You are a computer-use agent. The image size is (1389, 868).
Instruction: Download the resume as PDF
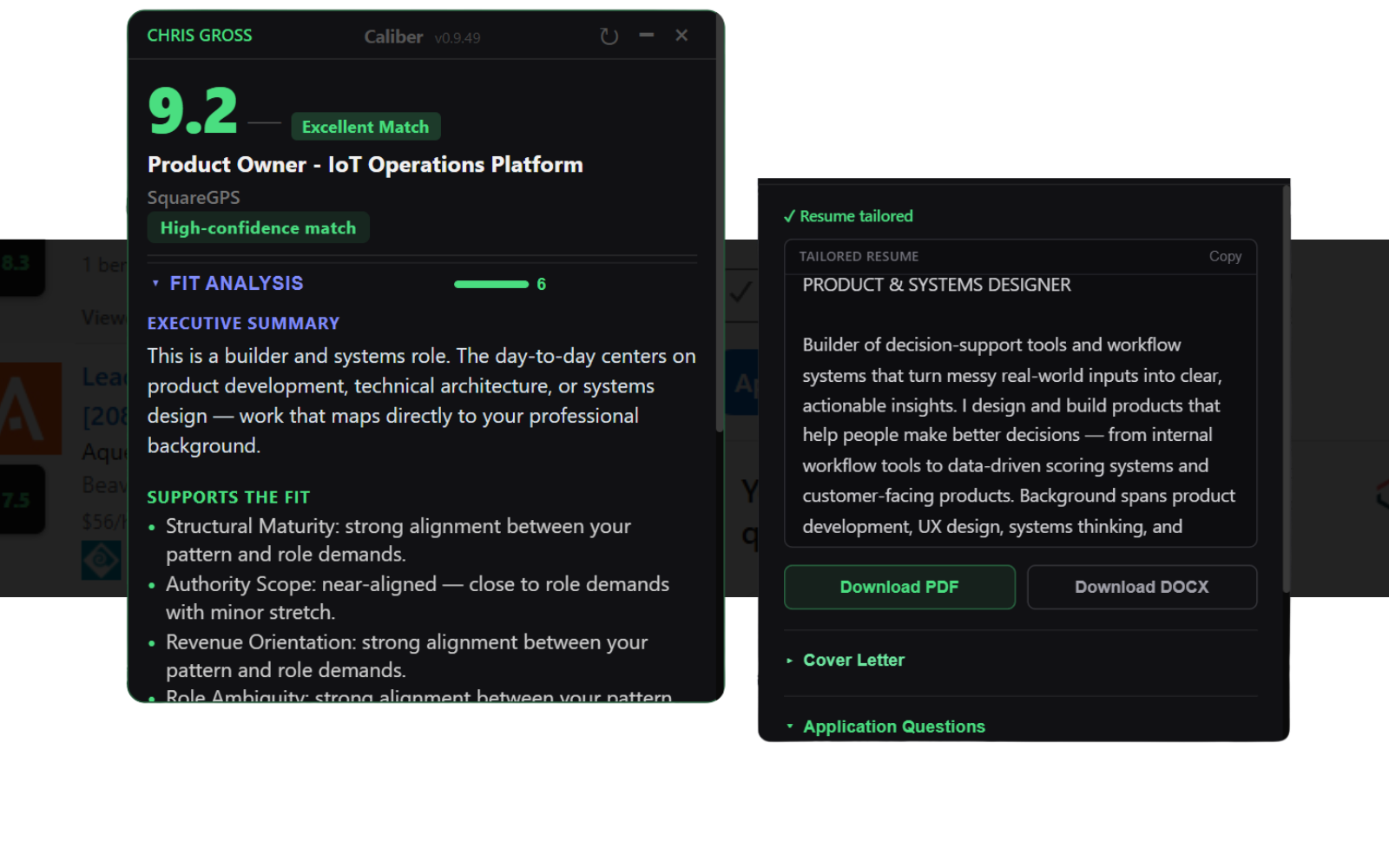[x=899, y=588]
